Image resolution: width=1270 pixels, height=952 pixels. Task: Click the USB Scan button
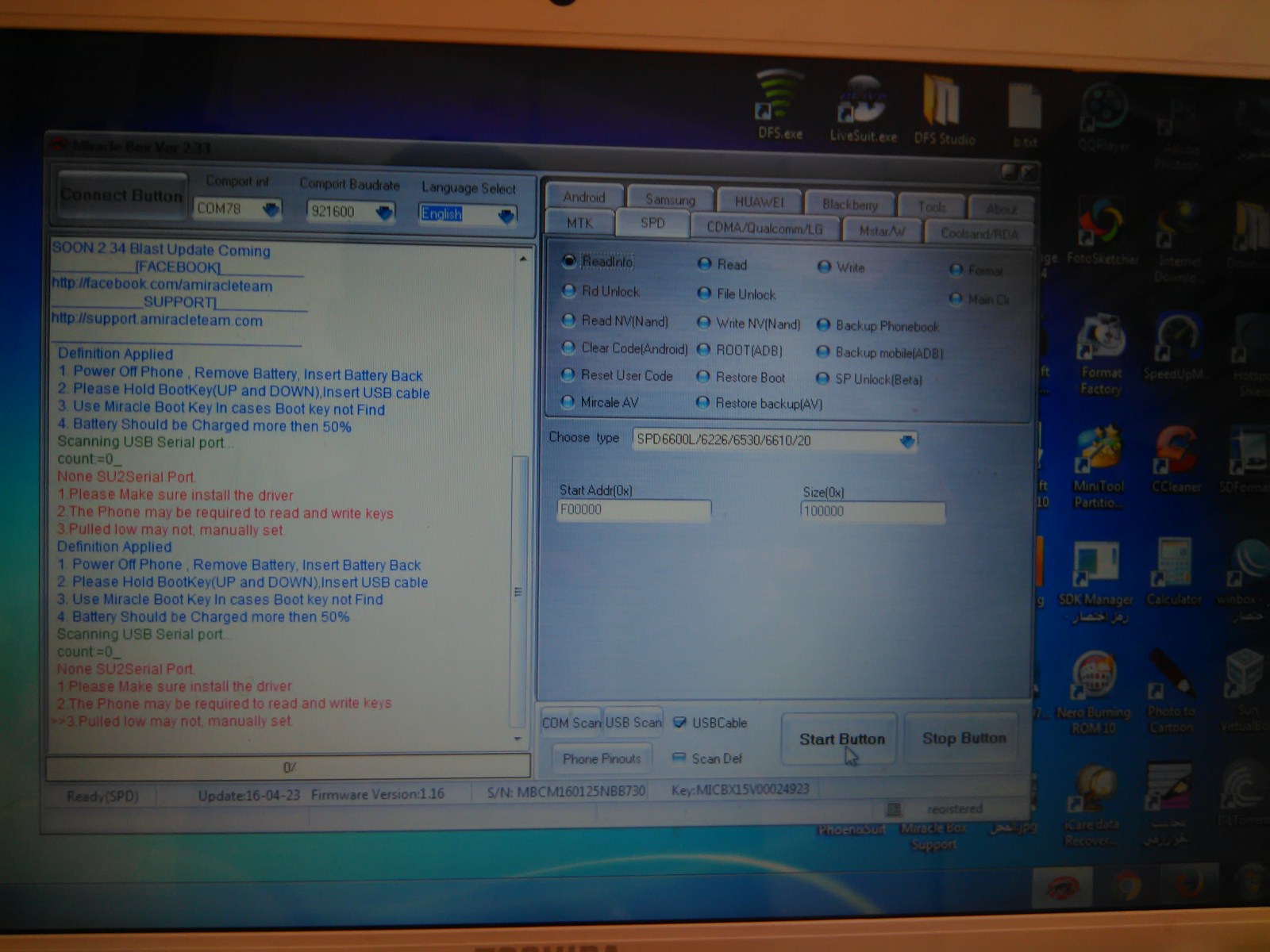tap(633, 722)
